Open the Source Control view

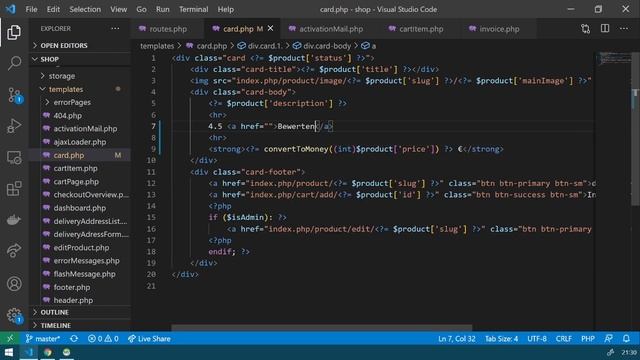[x=15, y=95]
